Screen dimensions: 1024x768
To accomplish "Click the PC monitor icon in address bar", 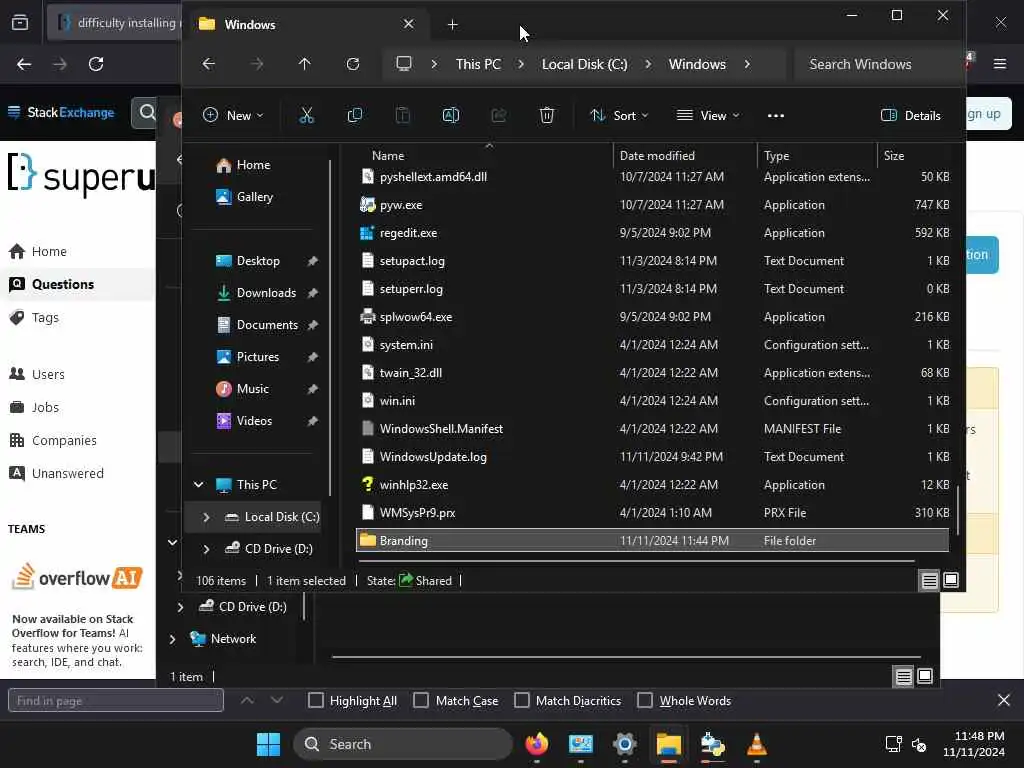I will [x=404, y=63].
